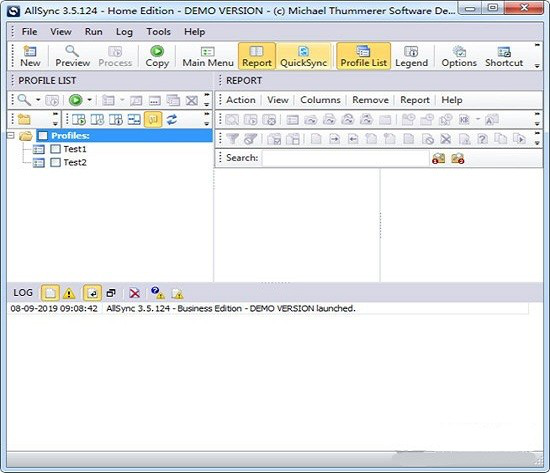550x473 pixels.
Task: Check the Test1 profile checkbox
Action: pos(55,149)
